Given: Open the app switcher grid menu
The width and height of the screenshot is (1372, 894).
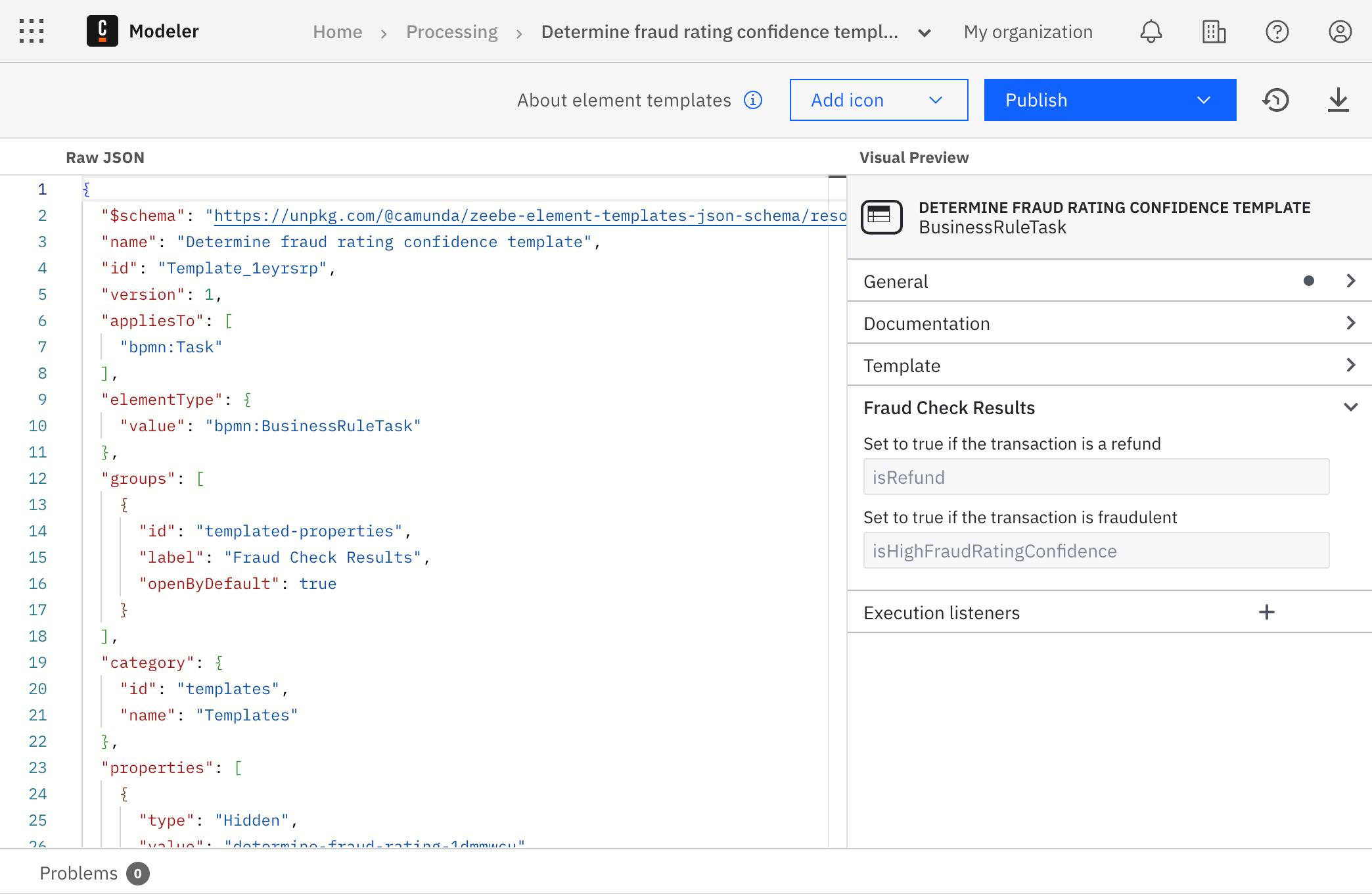Looking at the screenshot, I should coord(32,31).
